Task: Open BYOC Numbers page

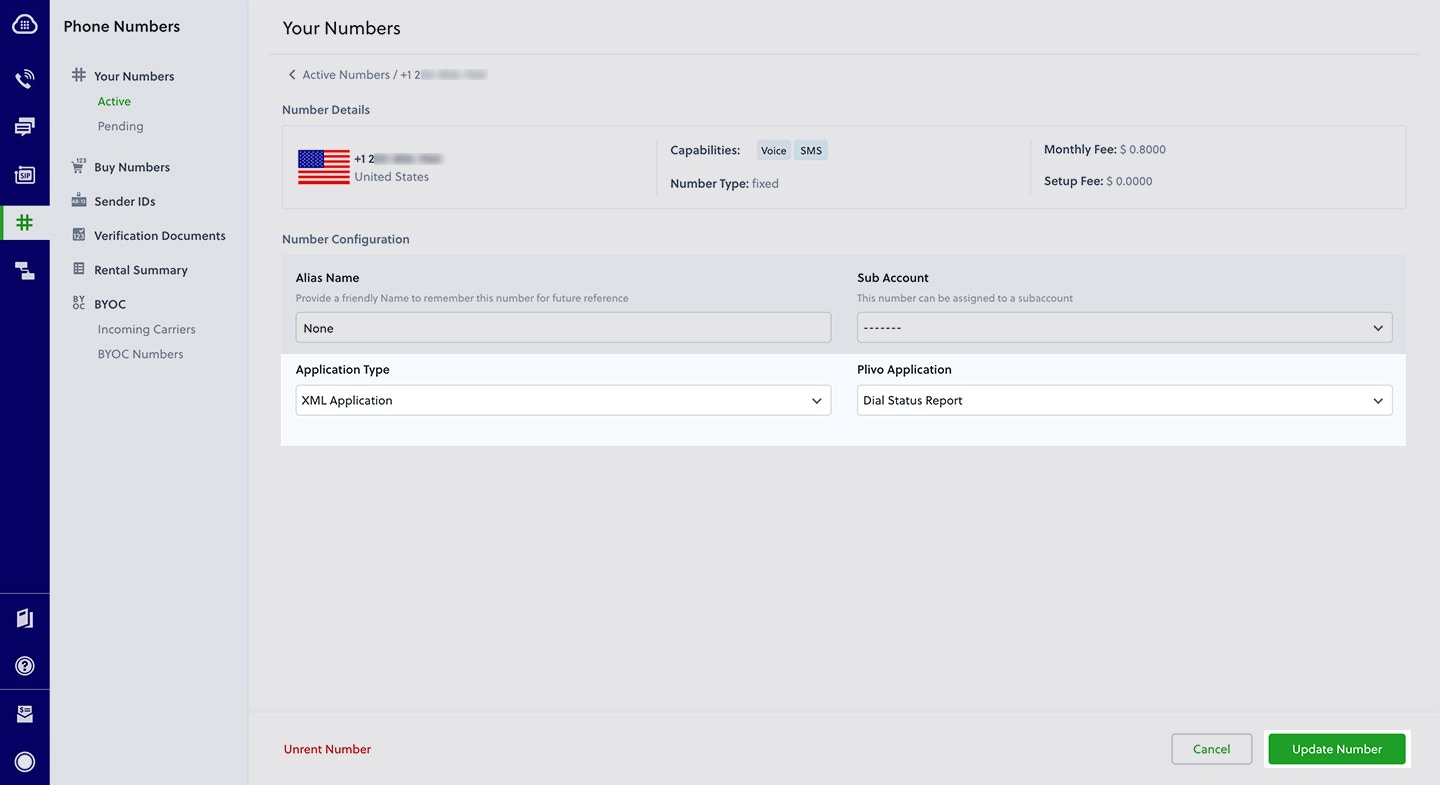Action: 141,353
